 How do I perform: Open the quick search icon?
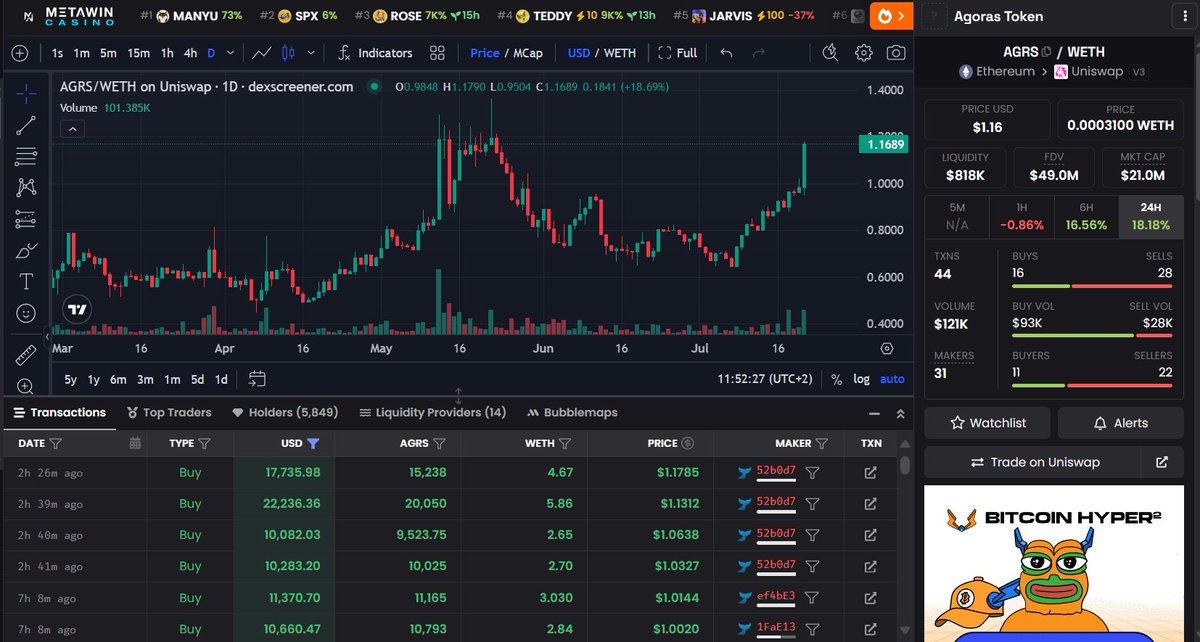(x=830, y=53)
